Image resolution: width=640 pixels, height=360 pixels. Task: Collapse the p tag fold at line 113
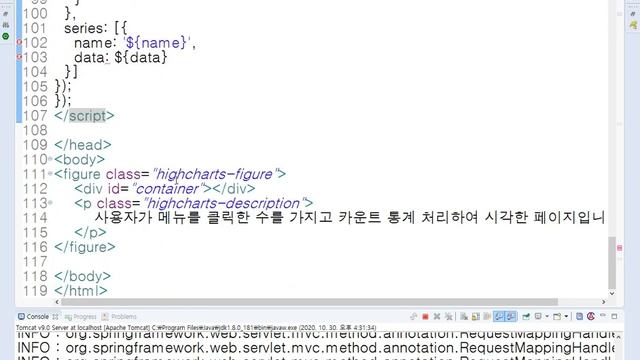[50, 202]
